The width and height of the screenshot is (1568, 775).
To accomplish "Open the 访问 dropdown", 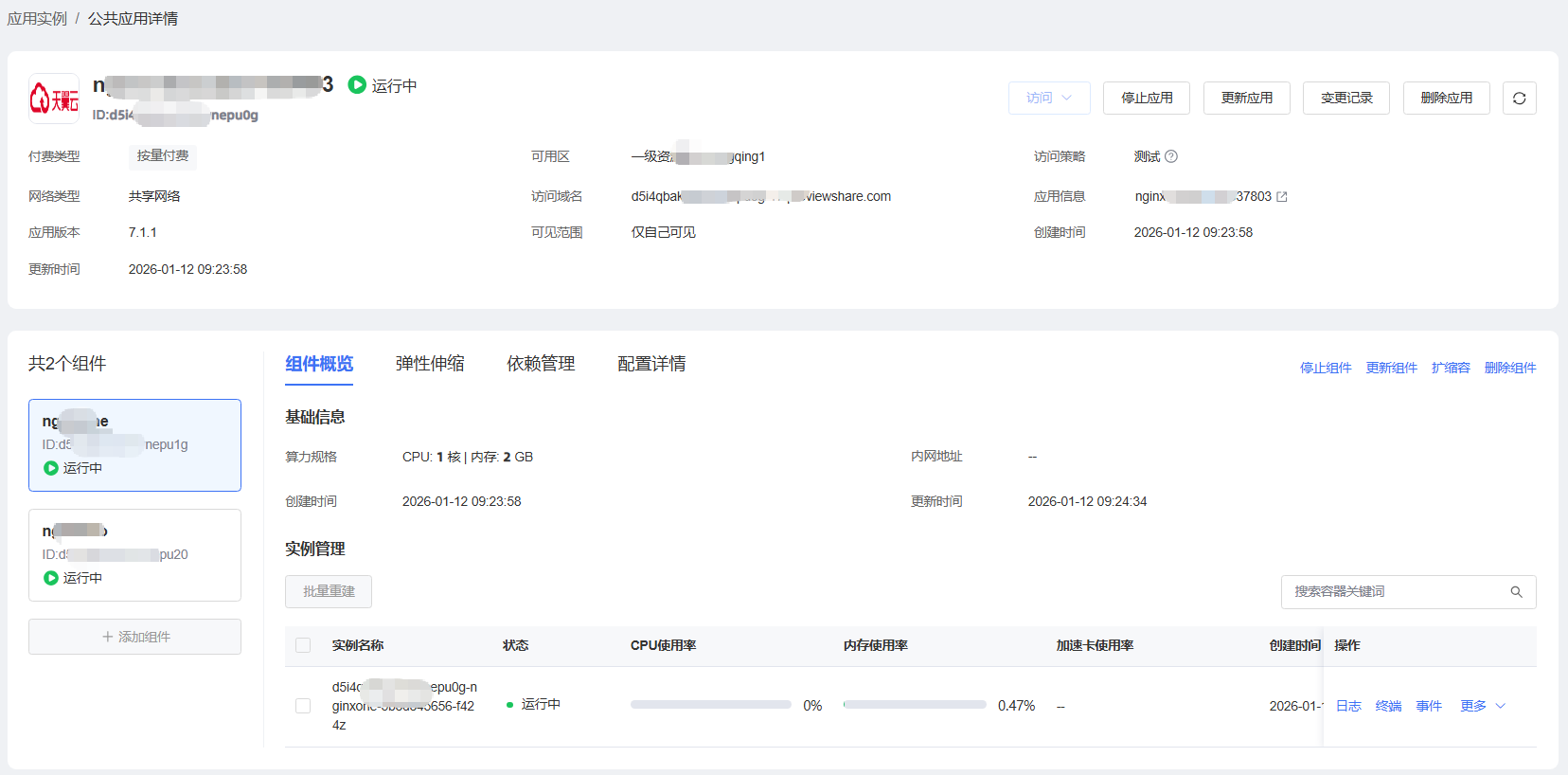I will (x=1048, y=99).
